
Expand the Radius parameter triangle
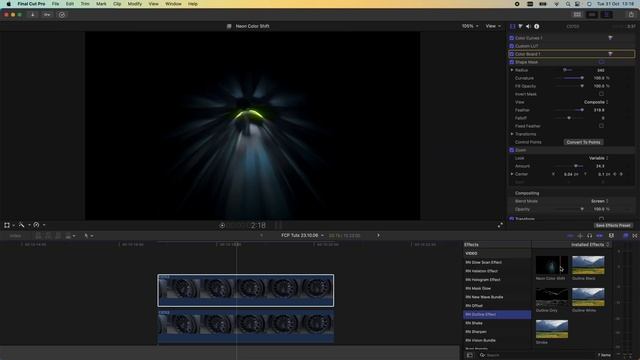(x=512, y=70)
